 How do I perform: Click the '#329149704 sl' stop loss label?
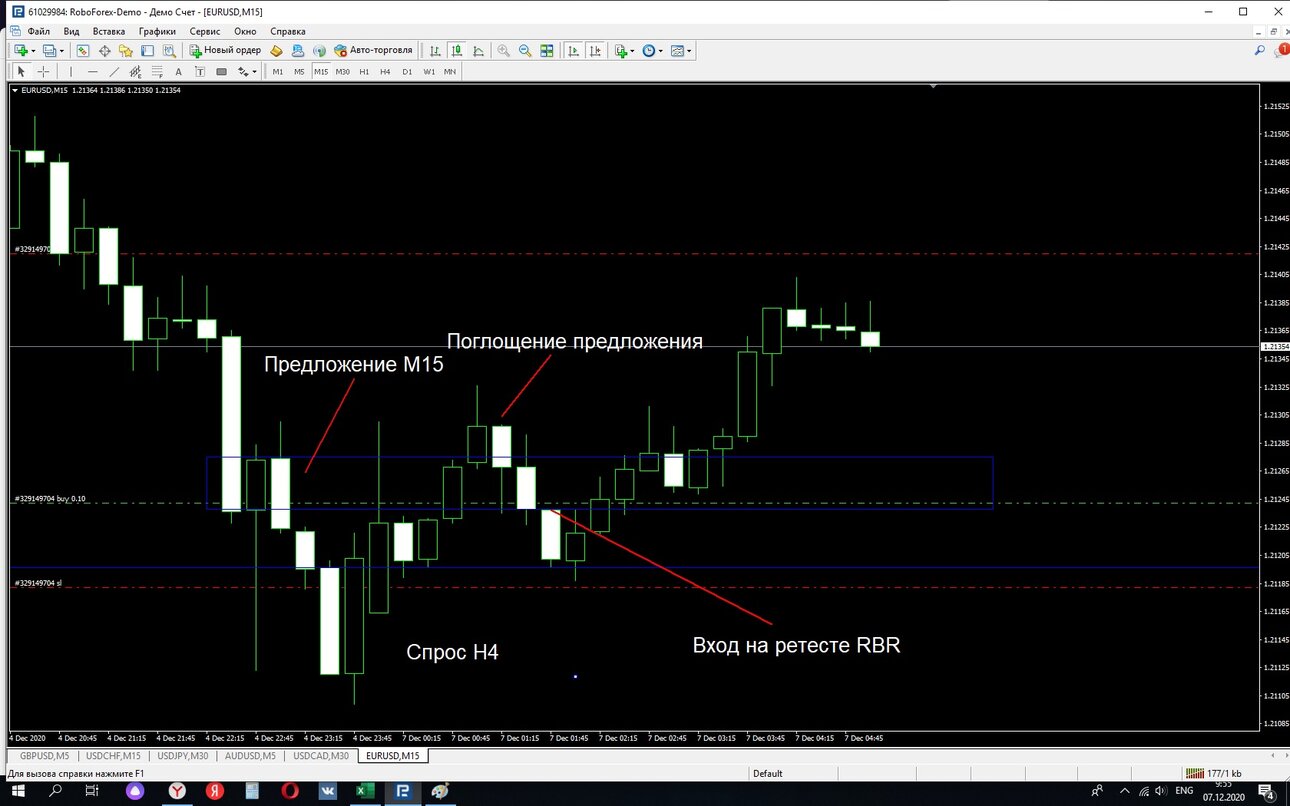click(x=38, y=582)
